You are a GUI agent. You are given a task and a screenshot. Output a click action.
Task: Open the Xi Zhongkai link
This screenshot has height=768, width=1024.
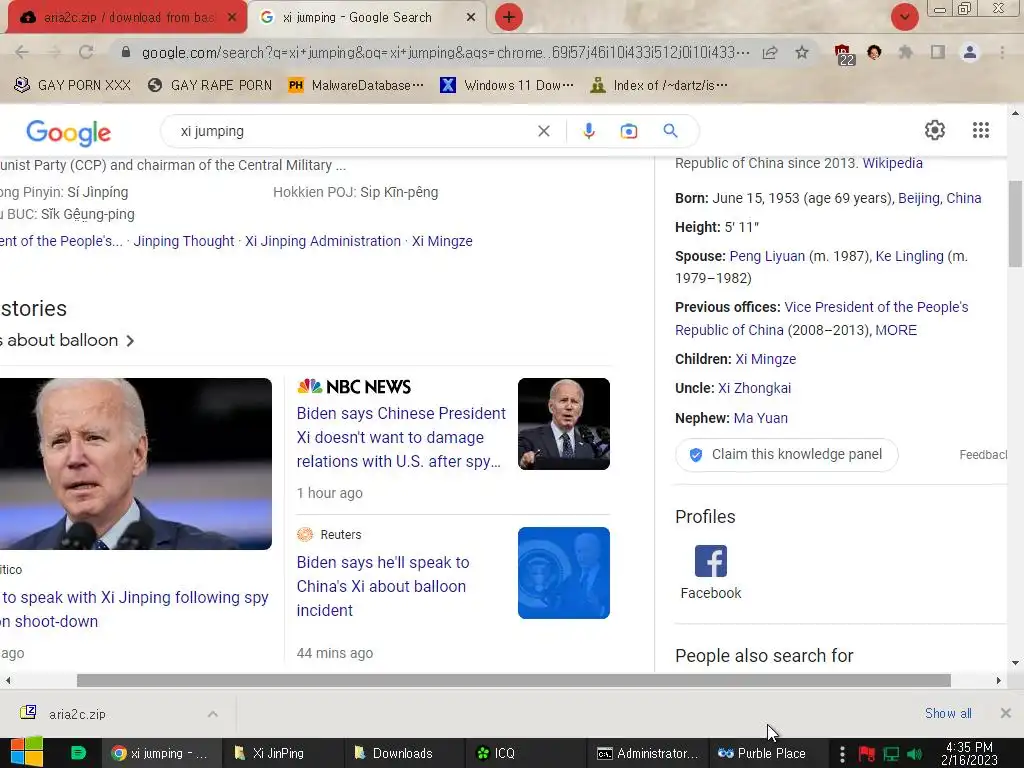tap(754, 388)
